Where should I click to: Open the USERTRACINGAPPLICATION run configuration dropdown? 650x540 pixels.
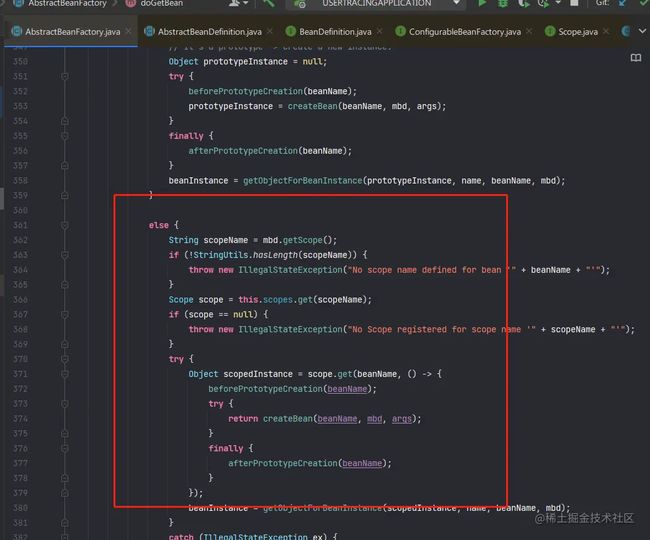click(x=376, y=3)
